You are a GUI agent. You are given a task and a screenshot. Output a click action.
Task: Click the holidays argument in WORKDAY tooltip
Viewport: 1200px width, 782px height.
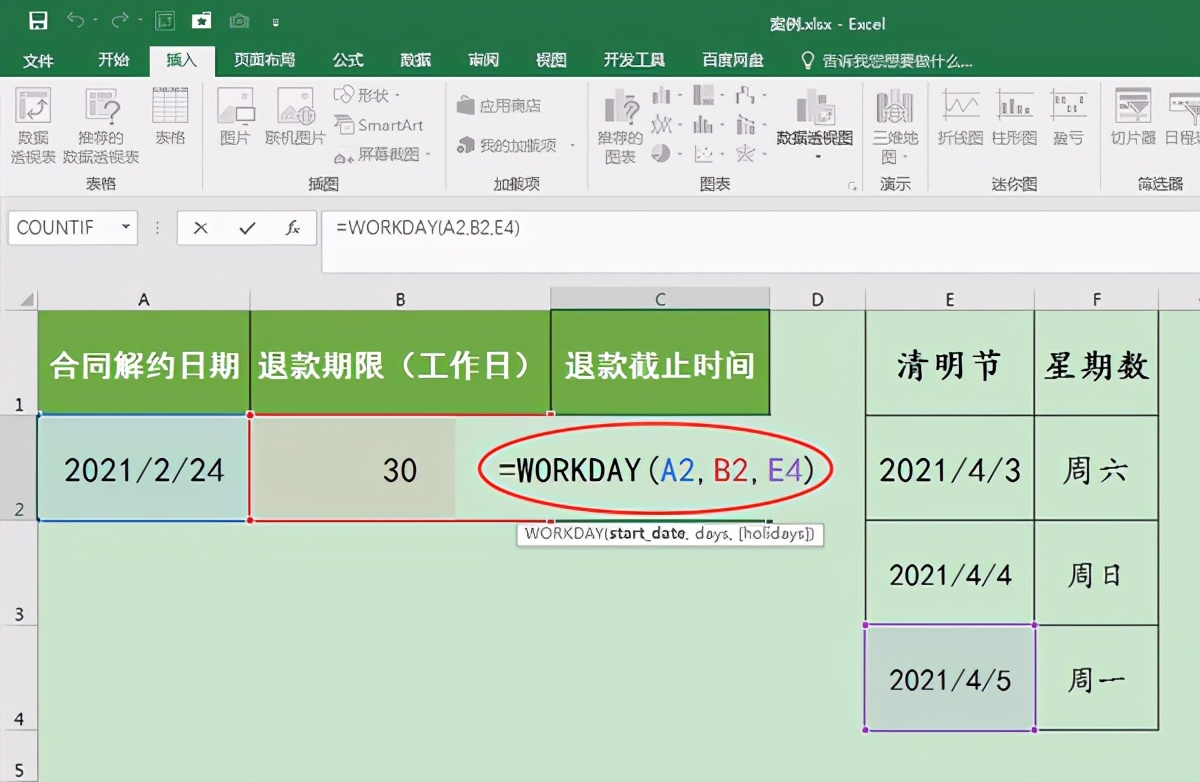click(775, 534)
